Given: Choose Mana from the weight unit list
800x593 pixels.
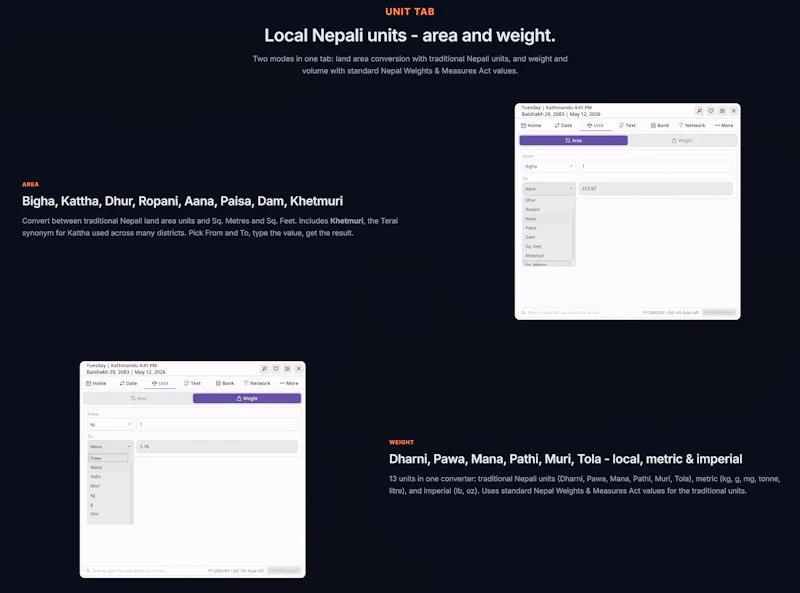Looking at the screenshot, I should click(x=108, y=467).
